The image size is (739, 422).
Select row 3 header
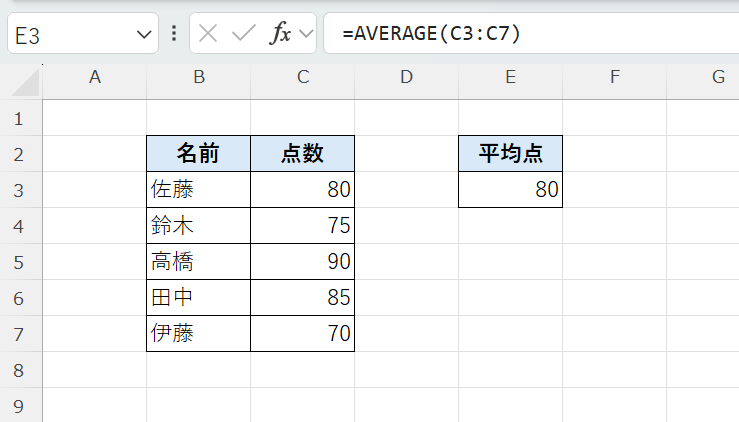20,190
